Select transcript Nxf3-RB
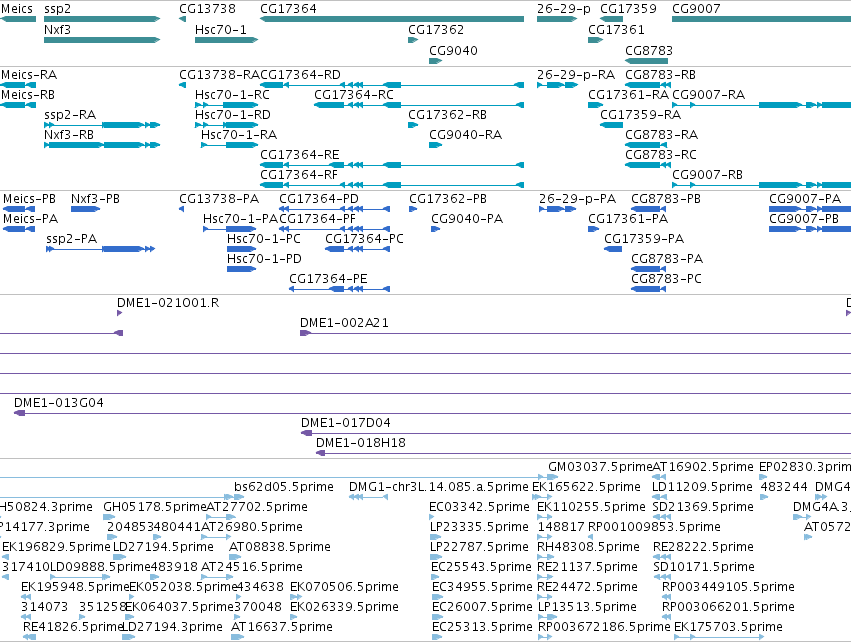851x642 pixels. coord(69,135)
